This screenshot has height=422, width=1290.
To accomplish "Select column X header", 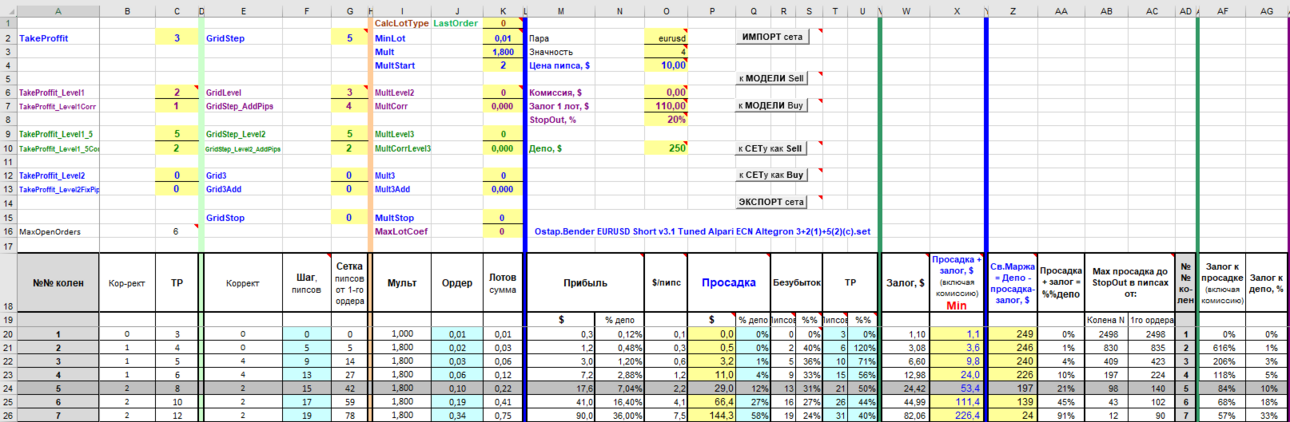I will (x=957, y=10).
